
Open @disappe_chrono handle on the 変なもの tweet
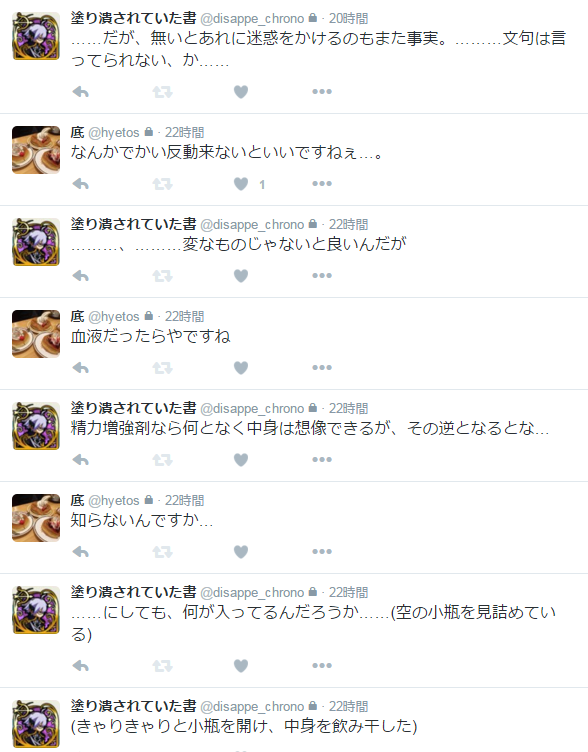(252, 224)
